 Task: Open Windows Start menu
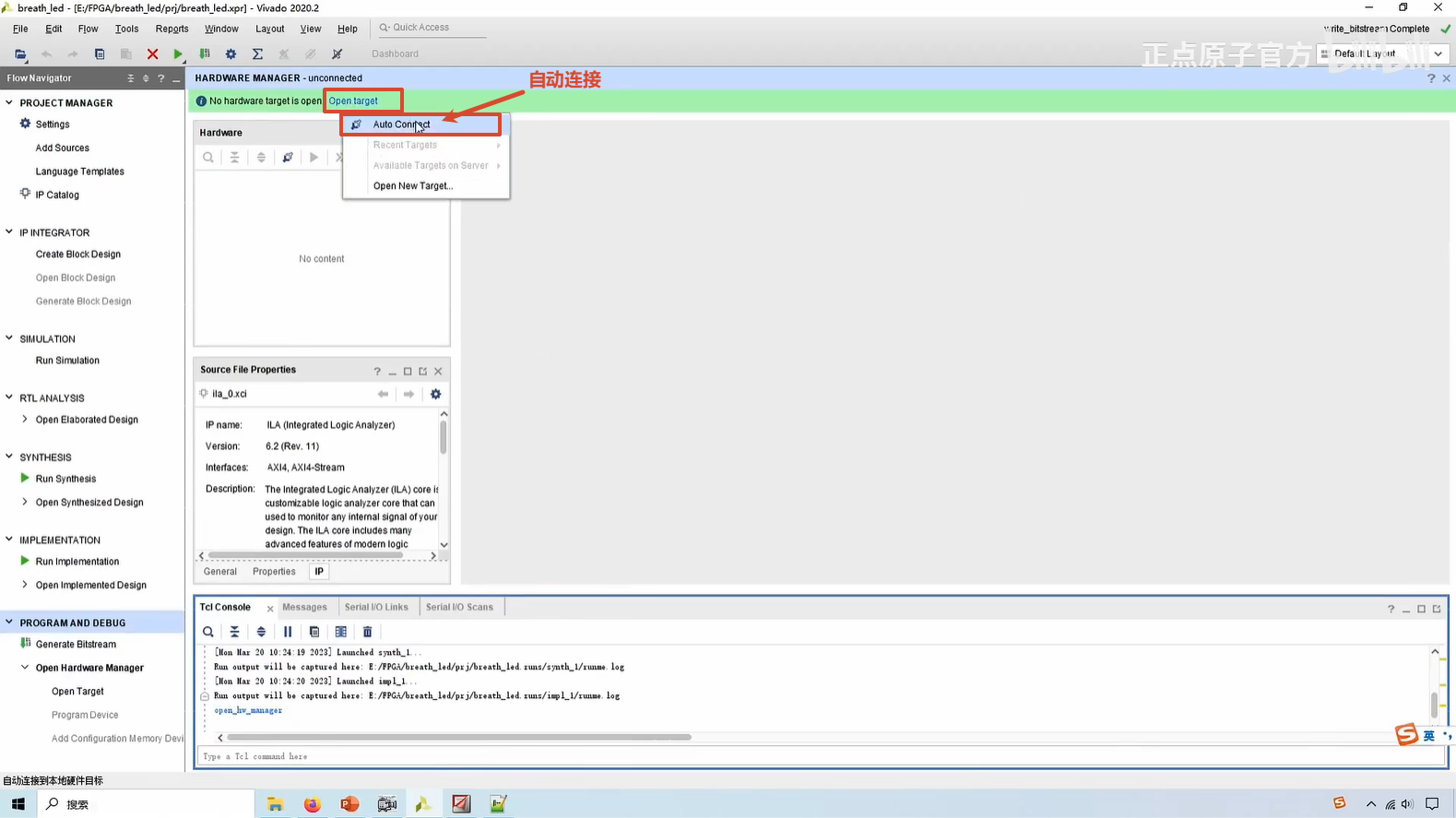coord(18,804)
